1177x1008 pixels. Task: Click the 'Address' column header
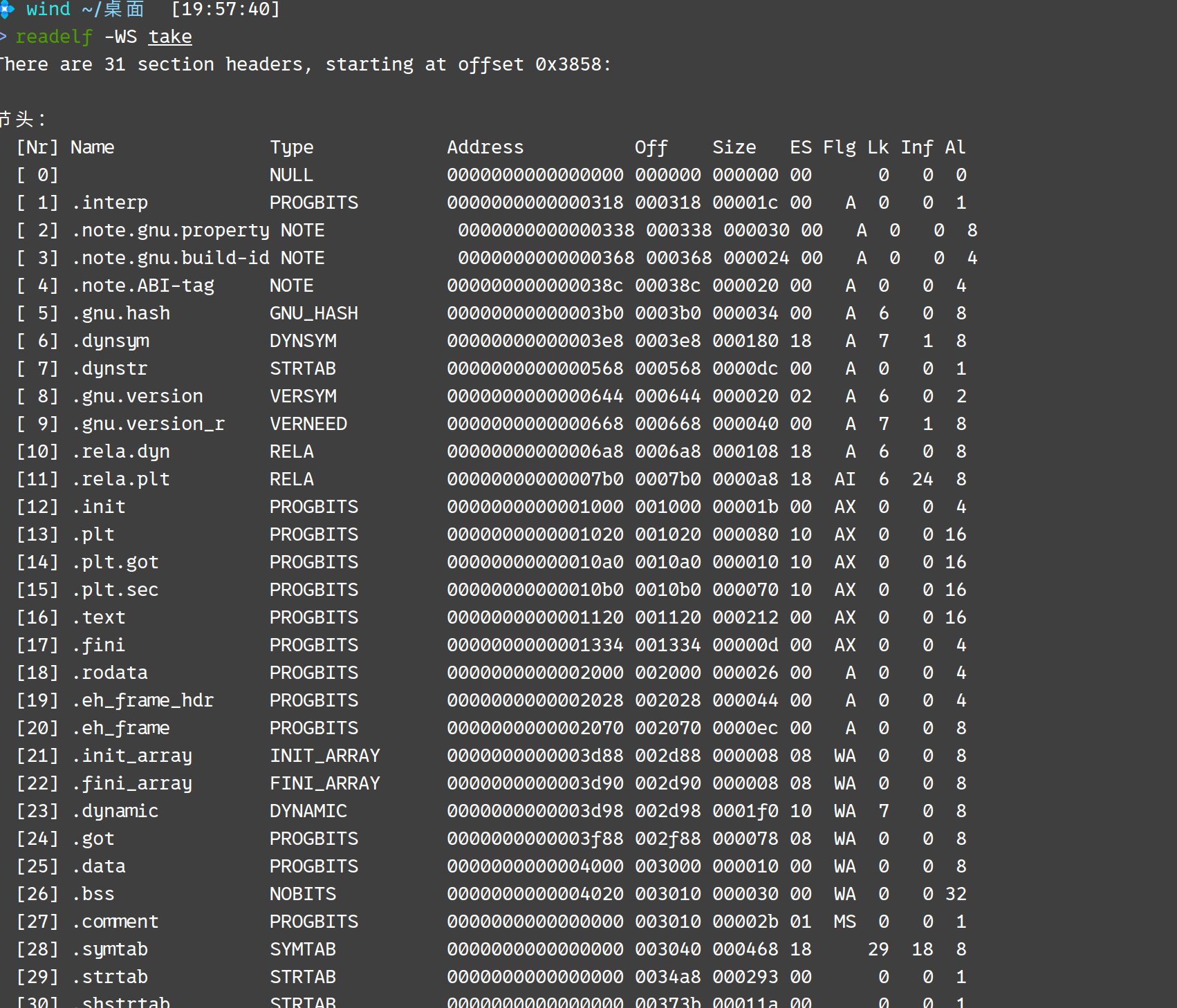[485, 147]
